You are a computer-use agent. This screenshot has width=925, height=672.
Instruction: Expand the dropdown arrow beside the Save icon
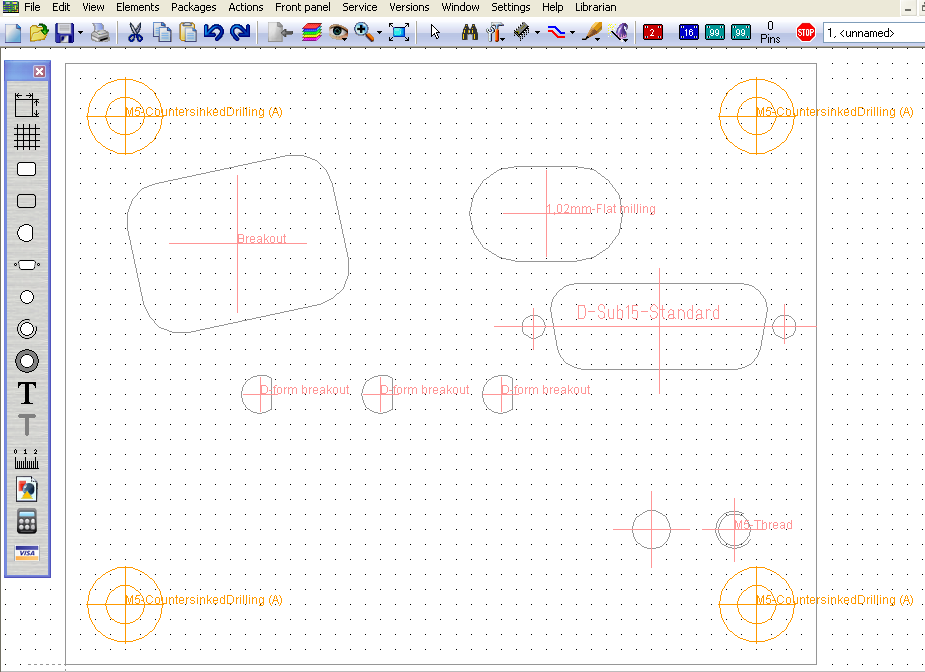click(x=80, y=33)
